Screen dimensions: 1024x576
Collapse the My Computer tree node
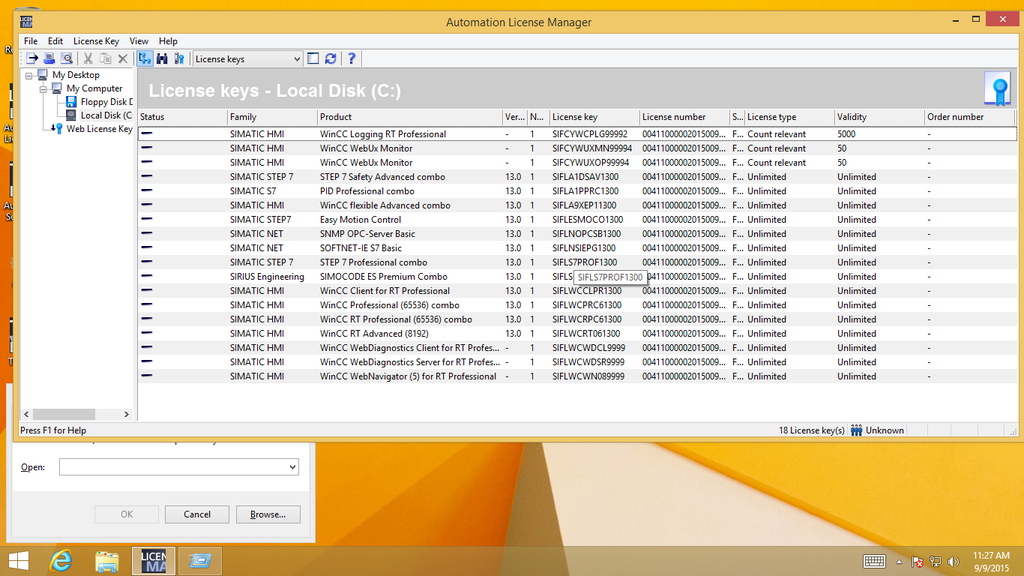[x=43, y=89]
